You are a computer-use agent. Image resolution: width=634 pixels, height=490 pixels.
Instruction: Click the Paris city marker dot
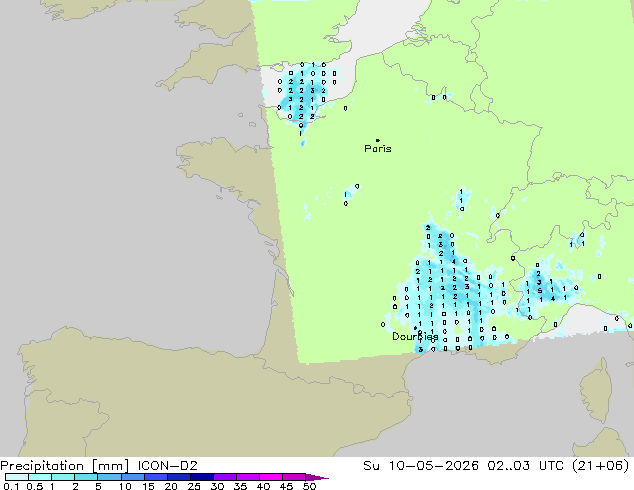(x=378, y=140)
